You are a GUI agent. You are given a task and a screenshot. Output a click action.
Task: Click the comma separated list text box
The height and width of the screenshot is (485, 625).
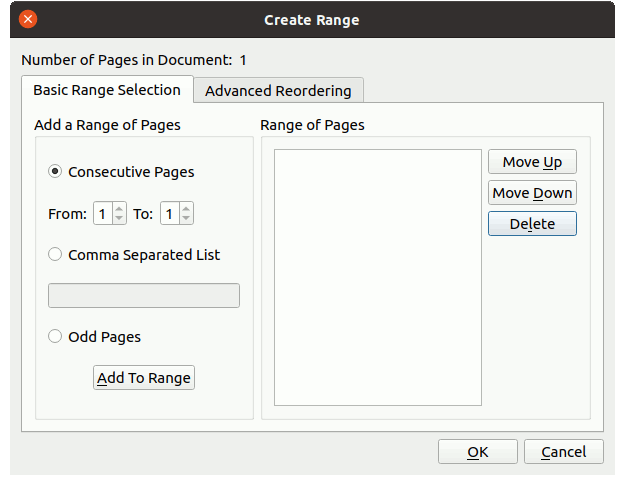point(144,296)
